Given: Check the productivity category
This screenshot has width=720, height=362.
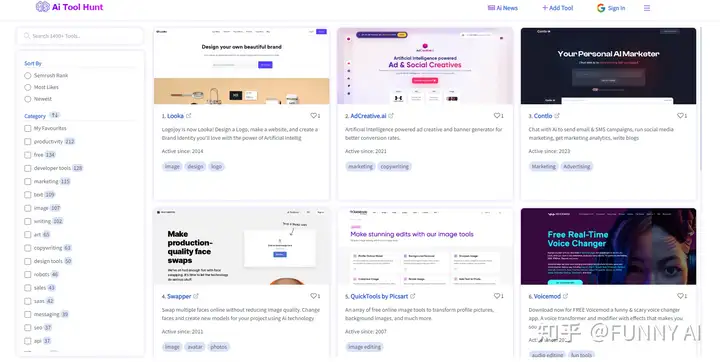Looking at the screenshot, I should click(x=28, y=142).
